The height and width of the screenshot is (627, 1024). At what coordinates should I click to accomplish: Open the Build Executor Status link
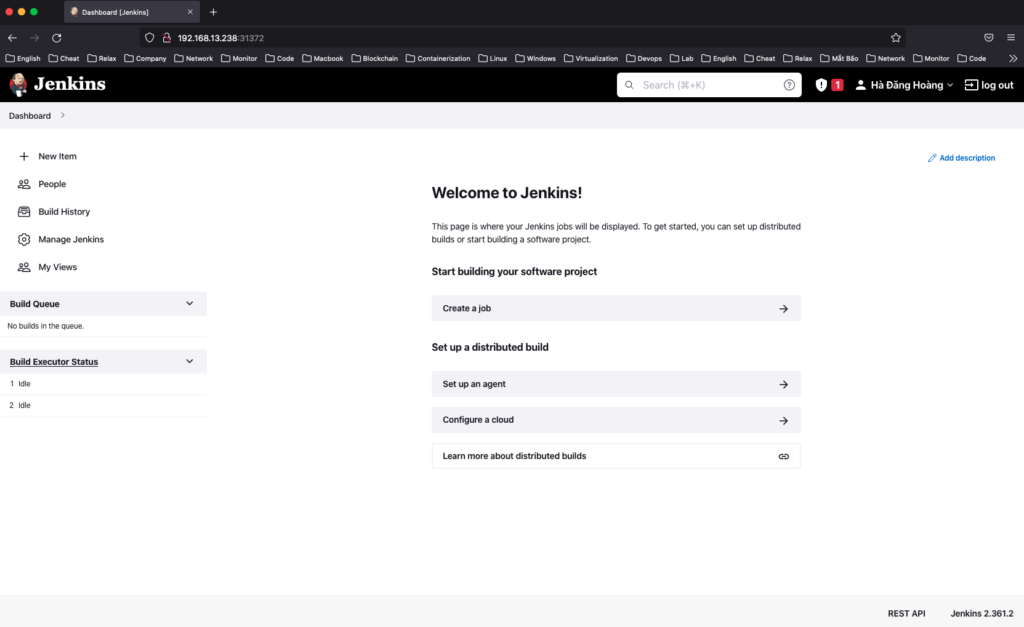pos(54,361)
